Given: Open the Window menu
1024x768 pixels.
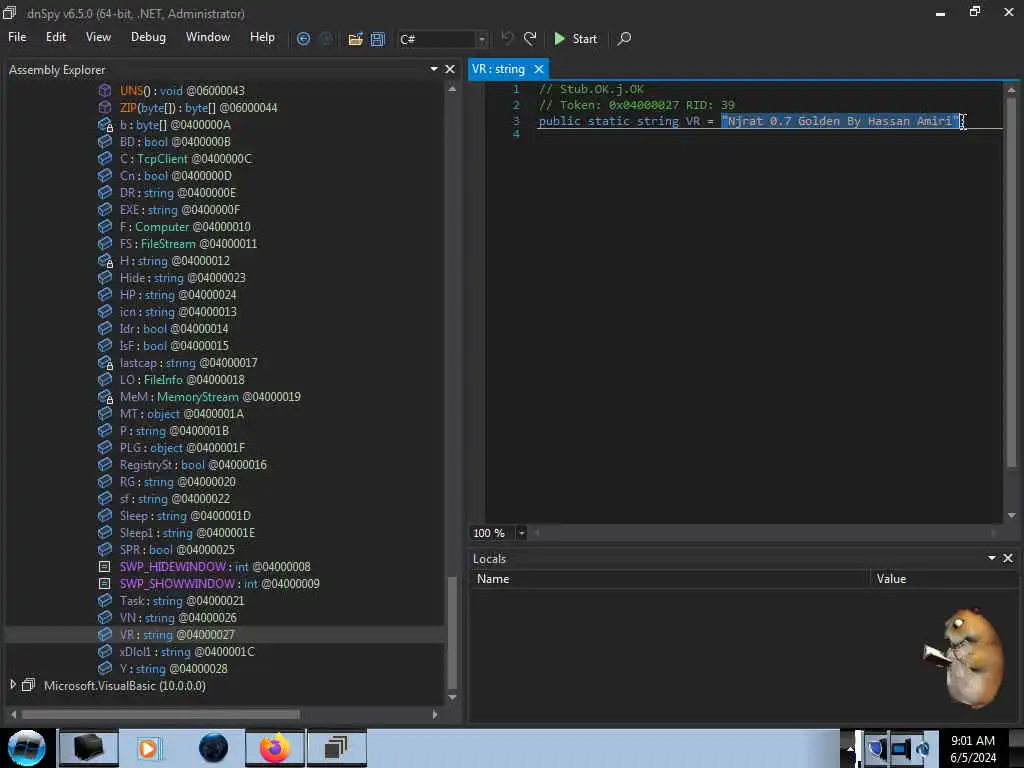Looking at the screenshot, I should (x=208, y=37).
